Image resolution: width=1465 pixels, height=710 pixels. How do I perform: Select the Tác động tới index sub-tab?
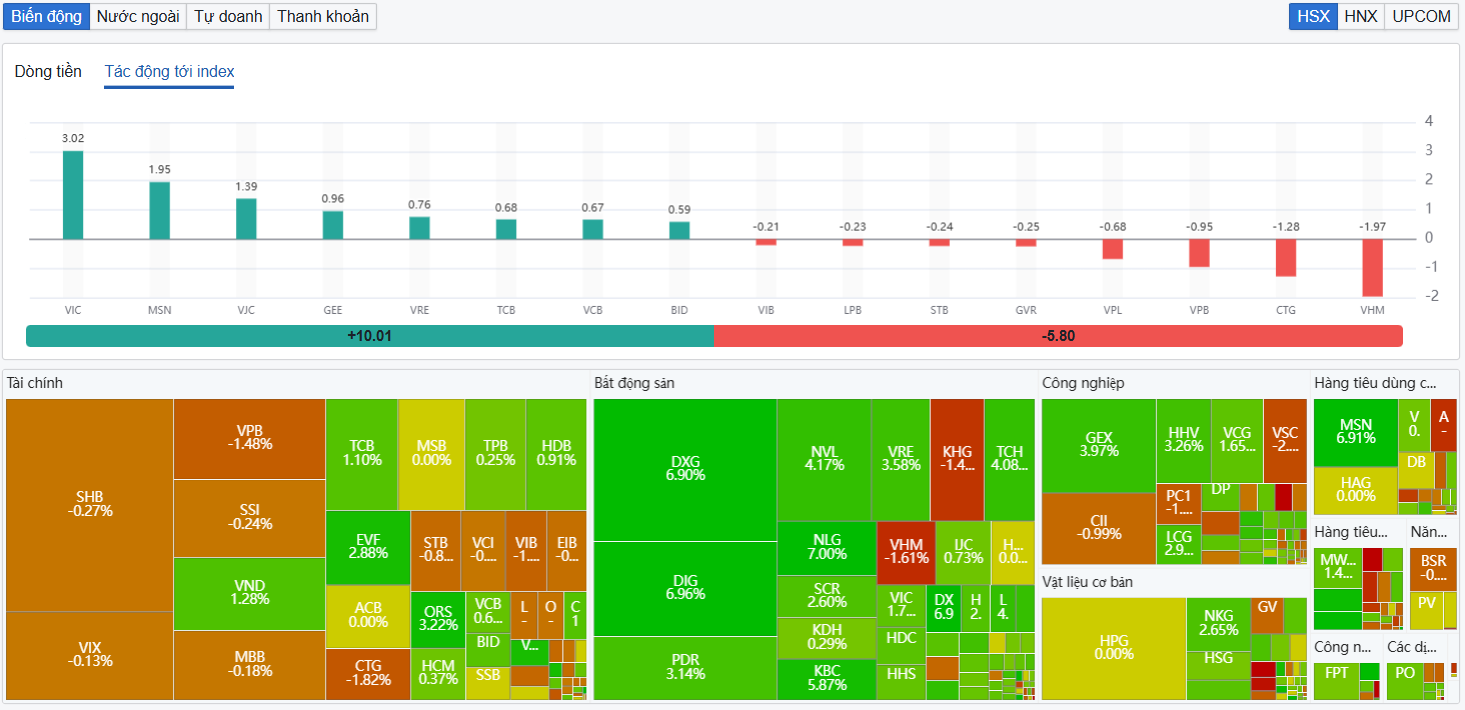169,71
